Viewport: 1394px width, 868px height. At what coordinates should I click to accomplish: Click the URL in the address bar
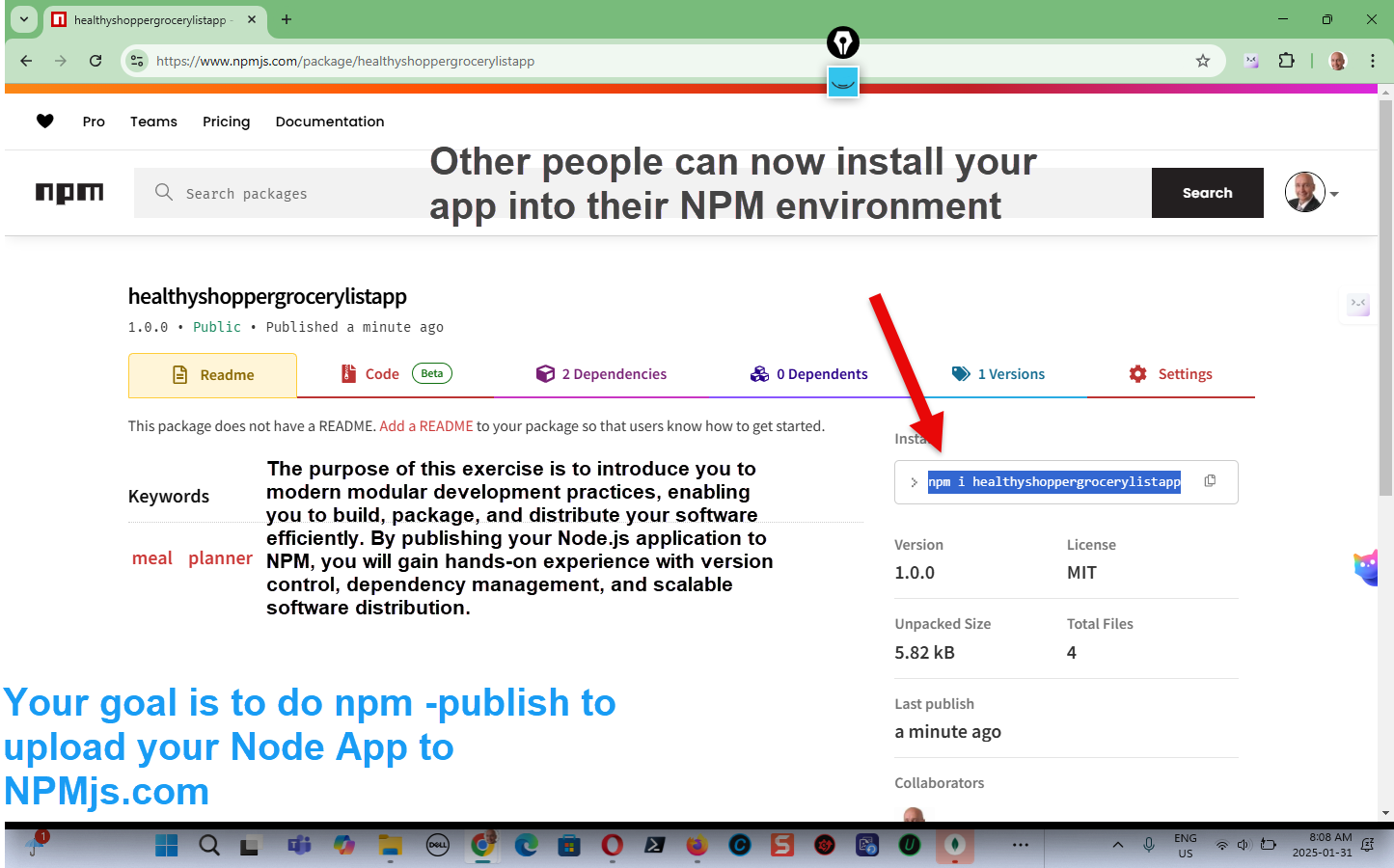coord(345,61)
